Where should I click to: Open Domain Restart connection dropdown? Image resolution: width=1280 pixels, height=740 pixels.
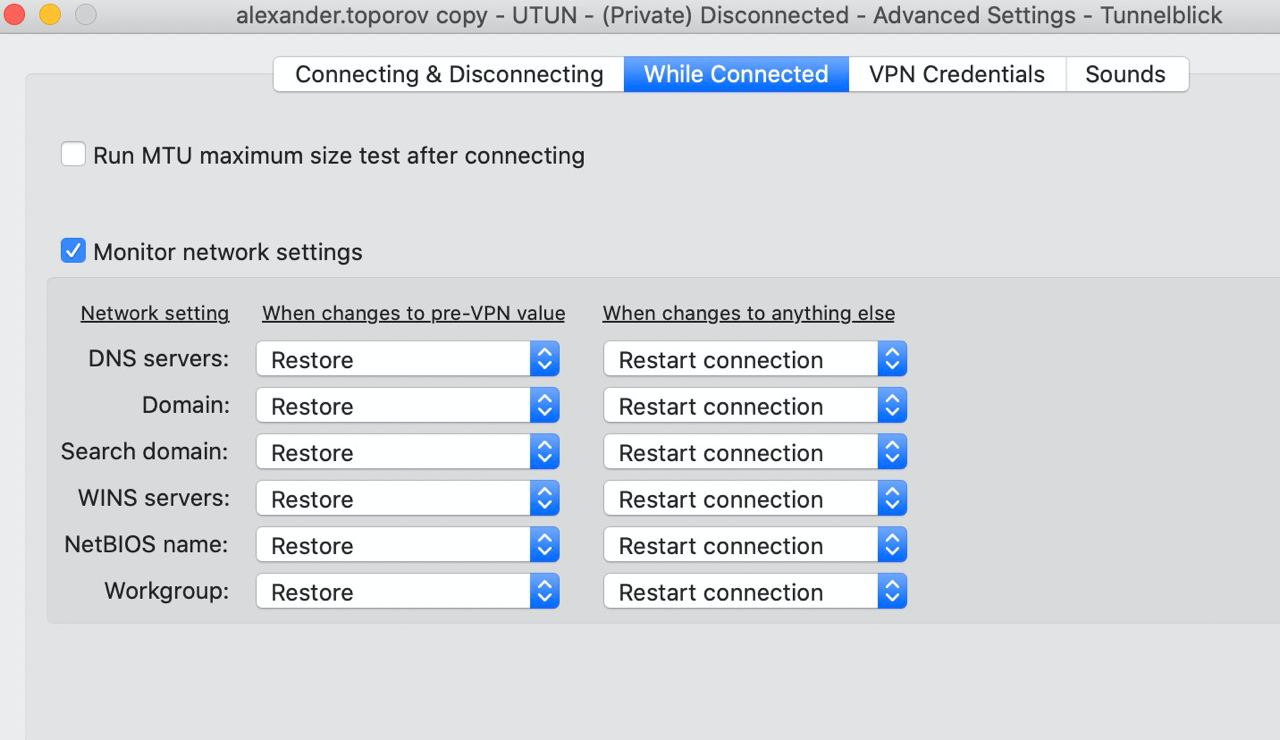pos(755,406)
